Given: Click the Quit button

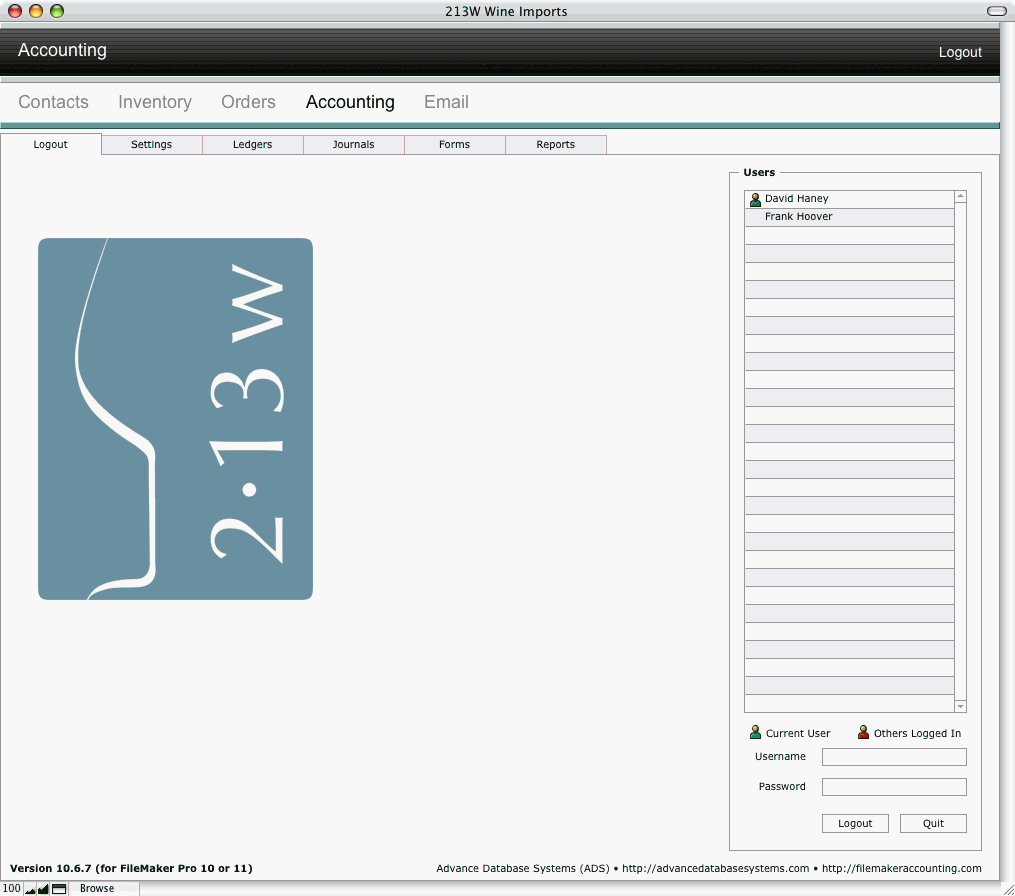Looking at the screenshot, I should pyautogui.click(x=933, y=823).
